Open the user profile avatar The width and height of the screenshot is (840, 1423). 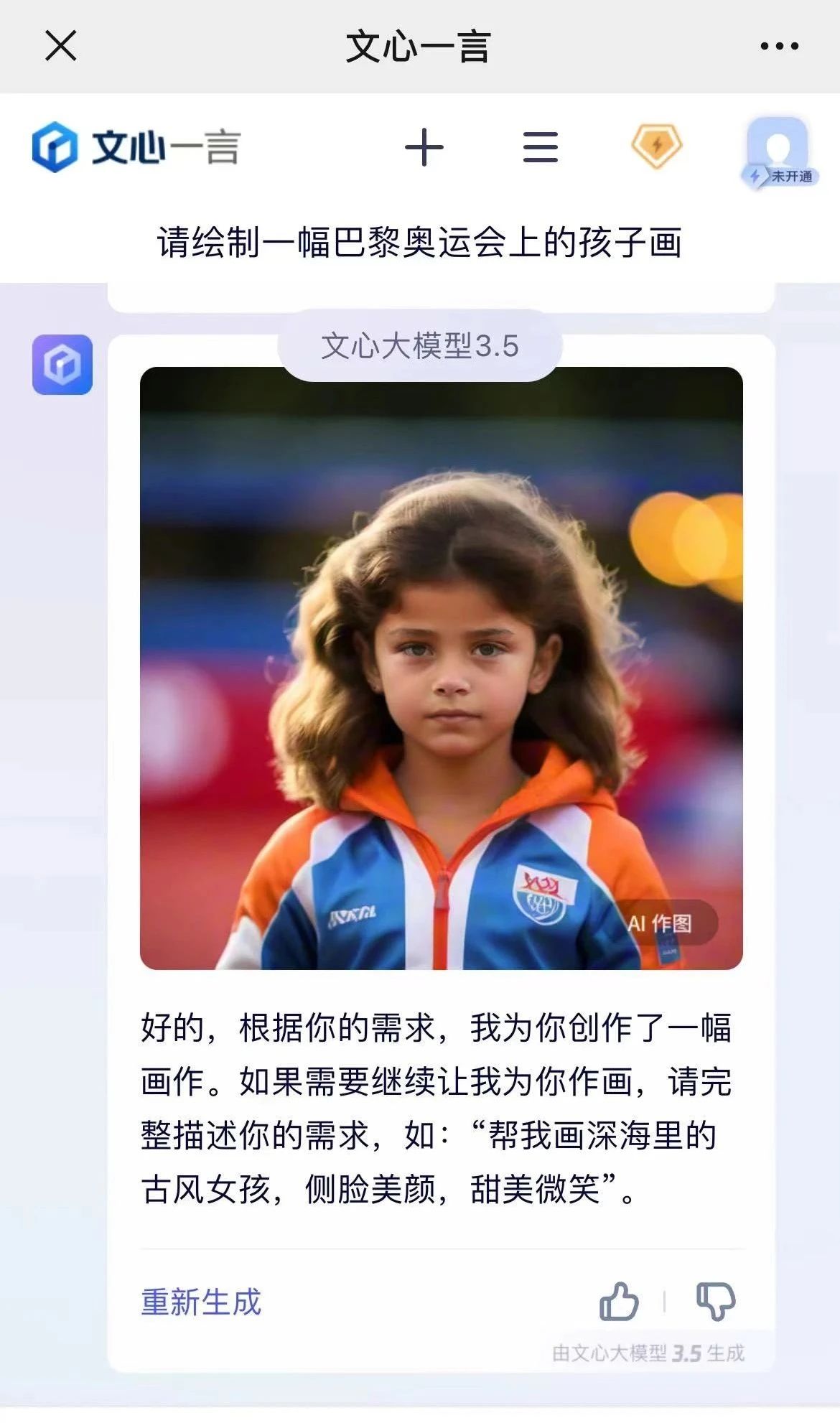778,147
